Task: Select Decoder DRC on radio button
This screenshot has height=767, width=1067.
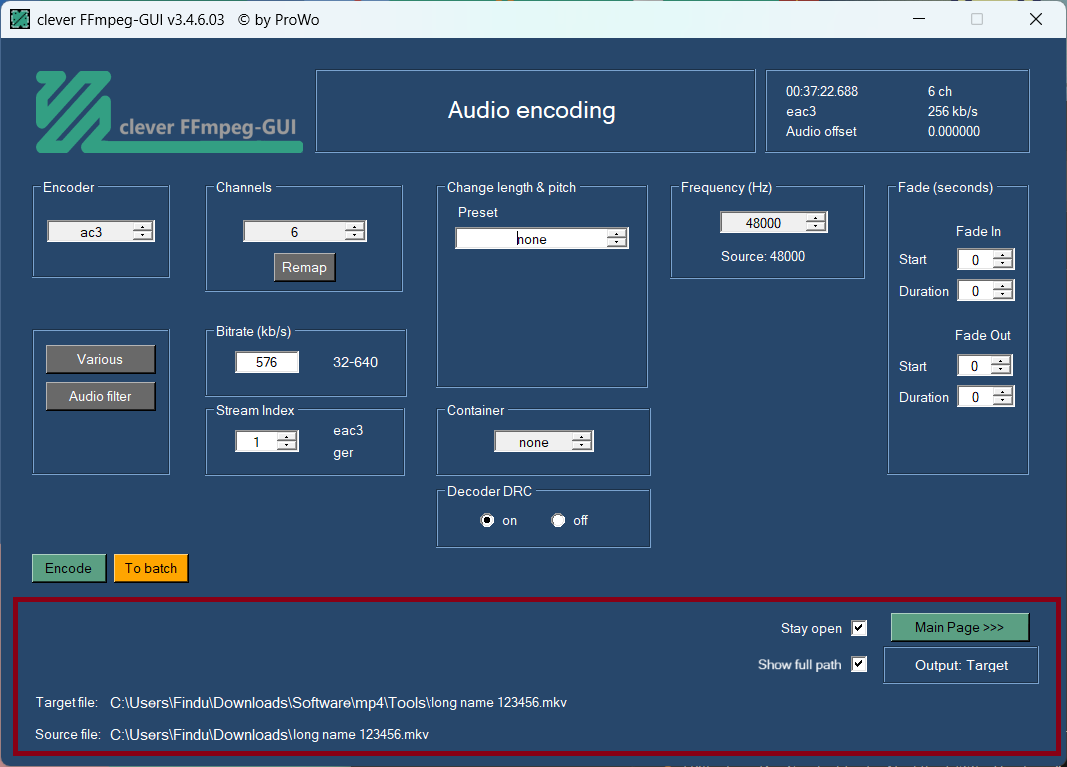Action: tap(487, 521)
